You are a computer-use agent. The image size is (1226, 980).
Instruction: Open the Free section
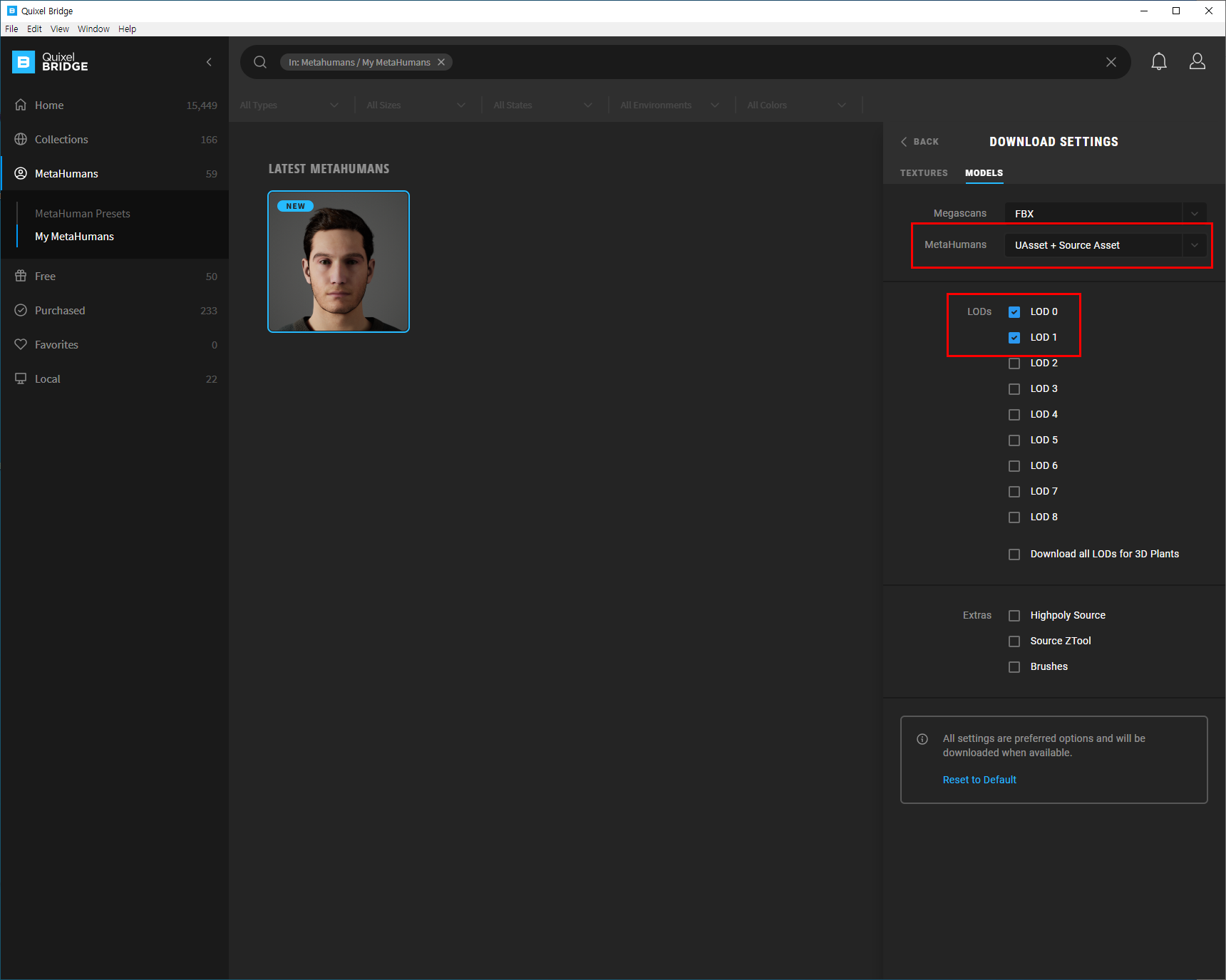point(115,276)
